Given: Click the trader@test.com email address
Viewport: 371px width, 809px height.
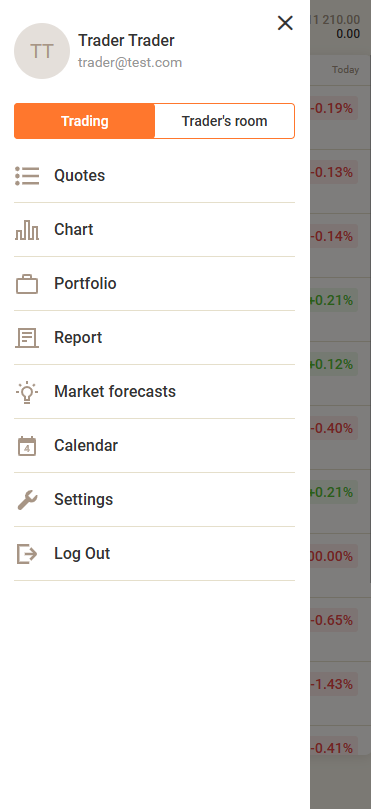Looking at the screenshot, I should [x=130, y=63].
